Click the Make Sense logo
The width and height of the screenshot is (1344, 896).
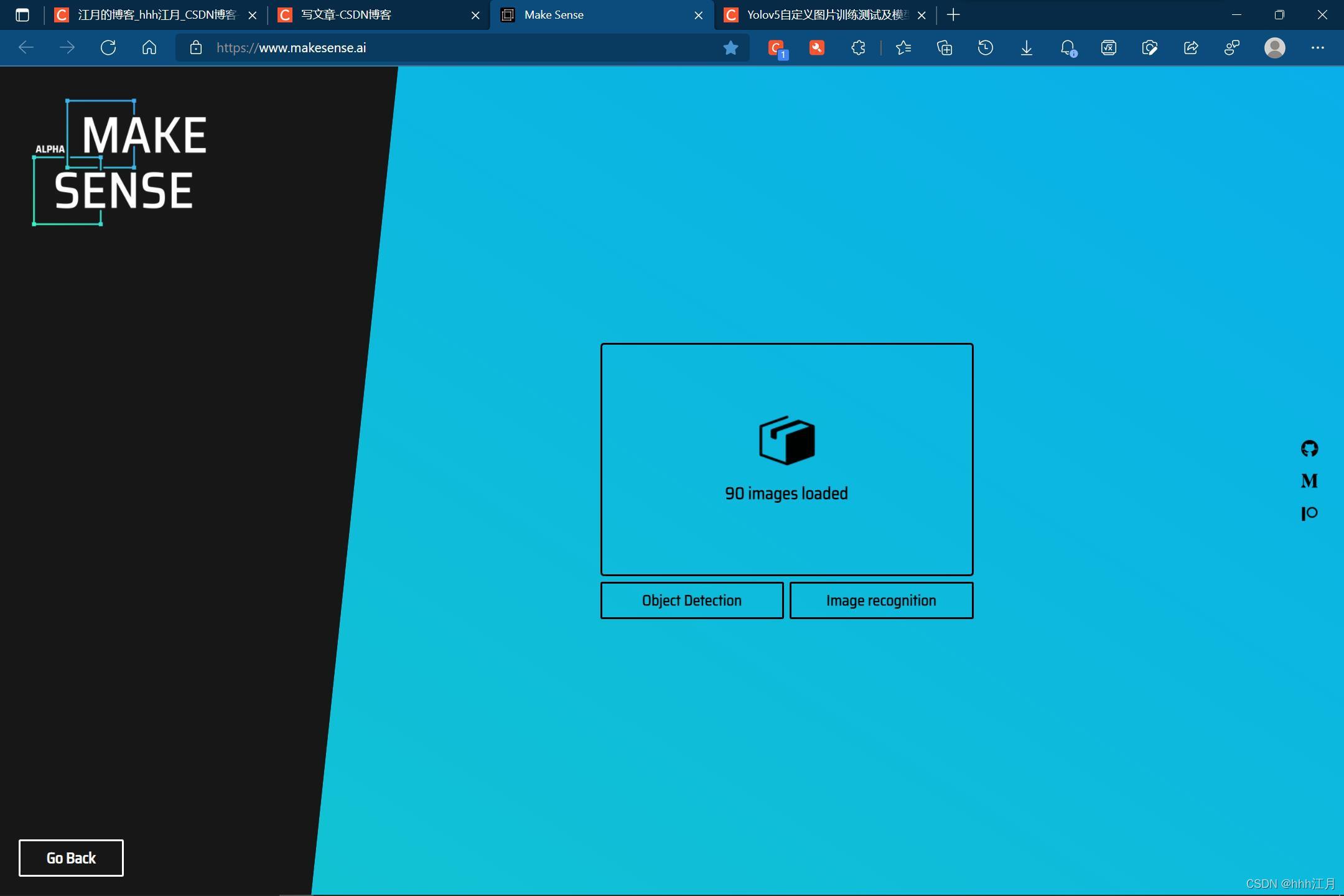click(119, 162)
